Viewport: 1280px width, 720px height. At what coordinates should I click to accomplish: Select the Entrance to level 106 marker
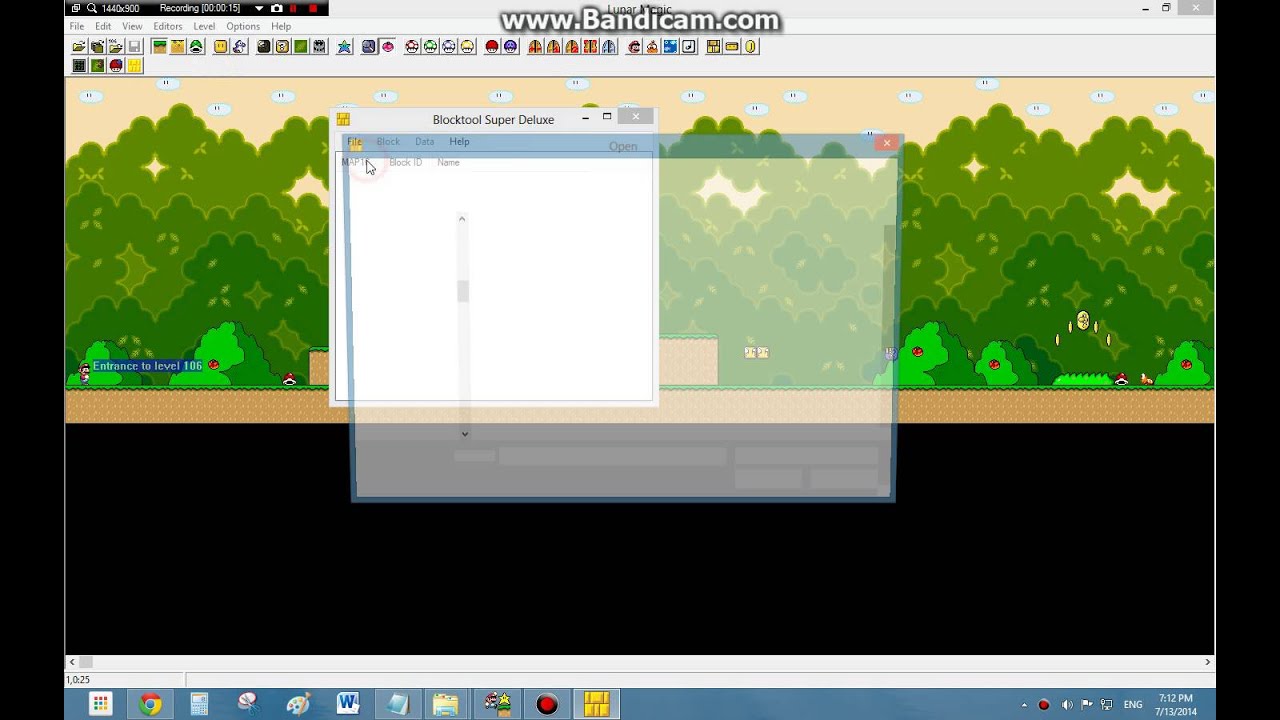(147, 366)
